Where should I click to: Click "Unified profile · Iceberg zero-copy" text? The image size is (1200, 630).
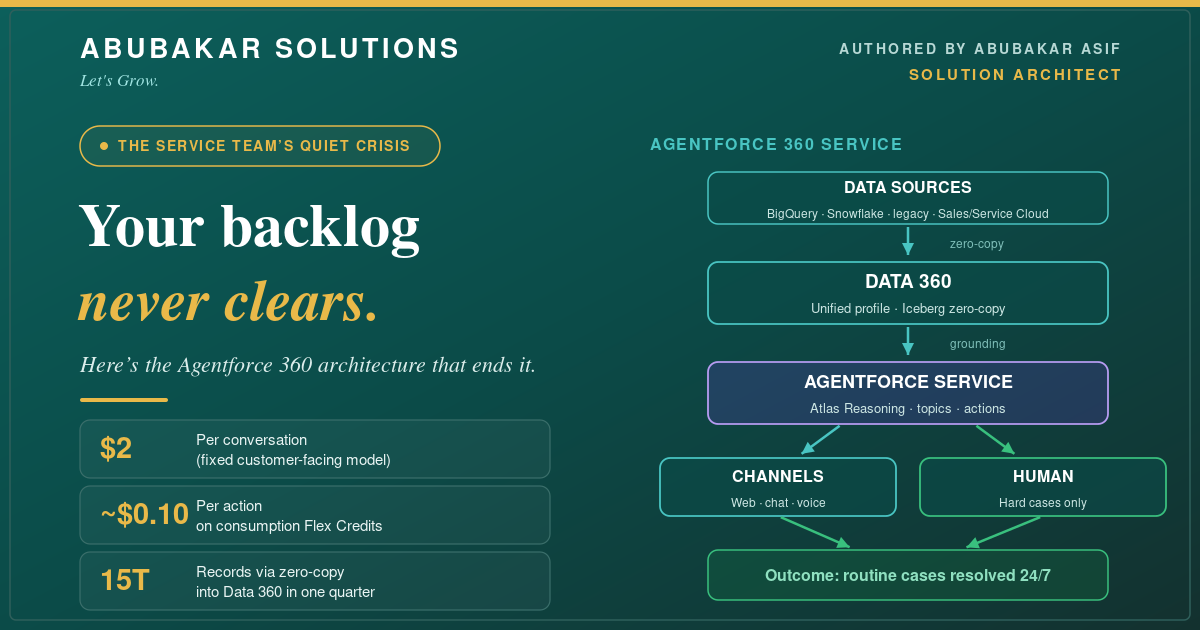click(908, 309)
